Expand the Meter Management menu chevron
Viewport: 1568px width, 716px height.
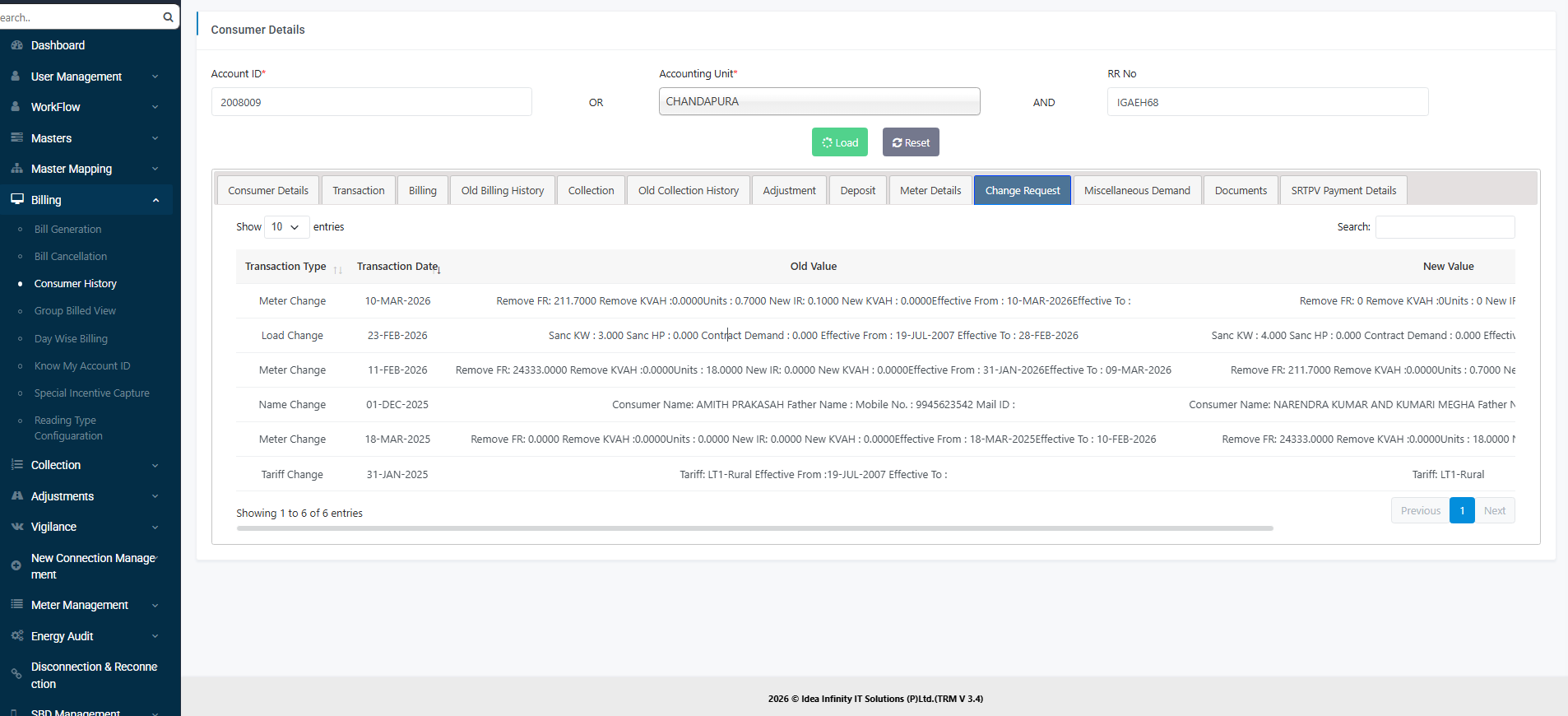point(155,605)
